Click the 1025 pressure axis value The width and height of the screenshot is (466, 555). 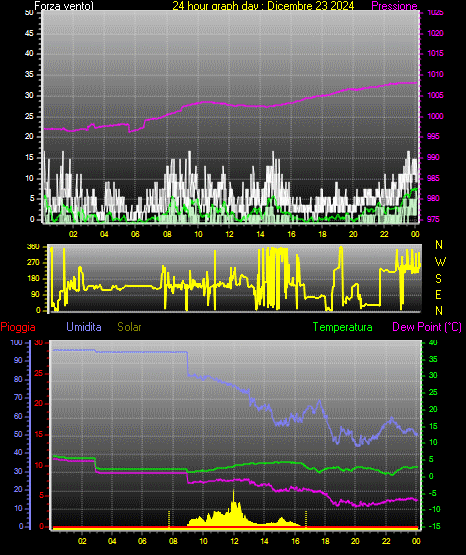tap(435, 13)
